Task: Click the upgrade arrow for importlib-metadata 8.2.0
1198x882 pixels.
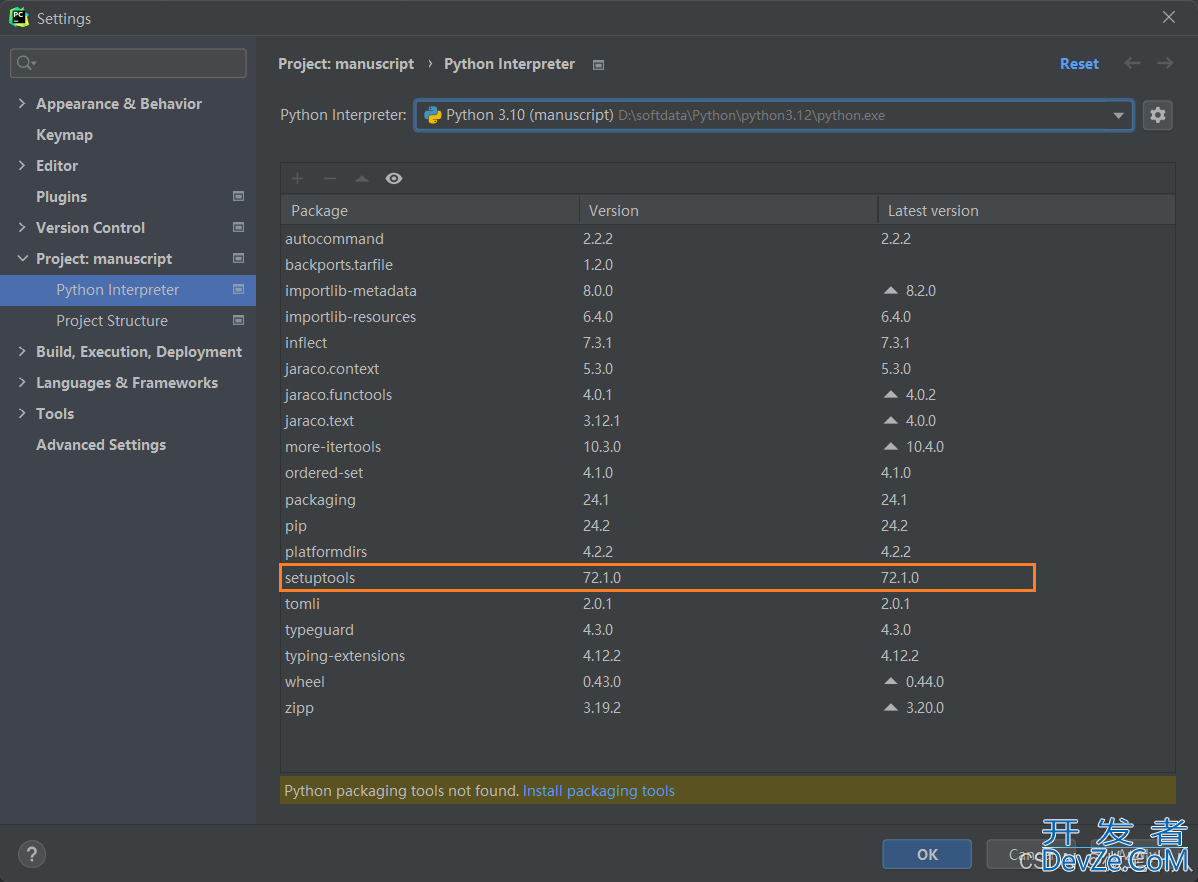Action: tap(890, 290)
